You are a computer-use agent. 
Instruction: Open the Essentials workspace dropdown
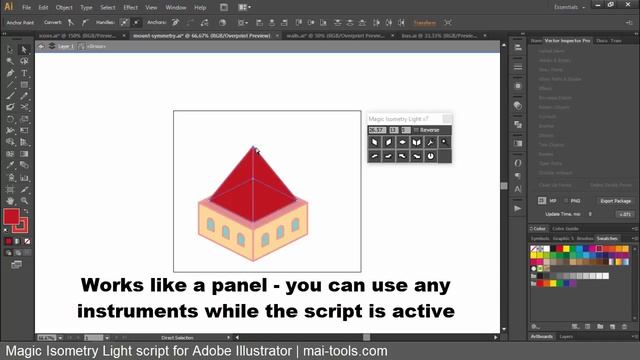pyautogui.click(x=570, y=7)
